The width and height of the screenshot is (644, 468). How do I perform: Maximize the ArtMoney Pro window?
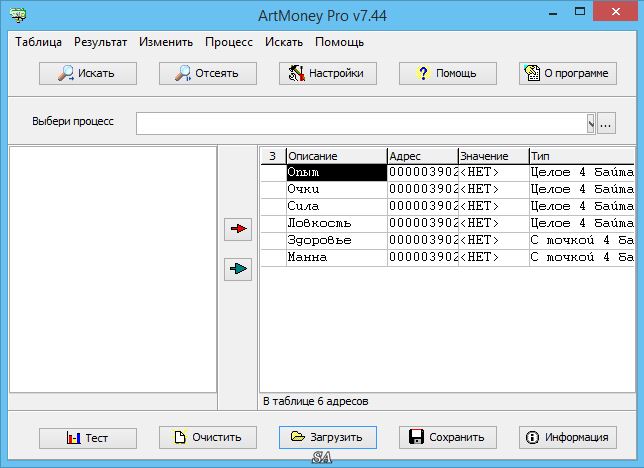tap(580, 12)
